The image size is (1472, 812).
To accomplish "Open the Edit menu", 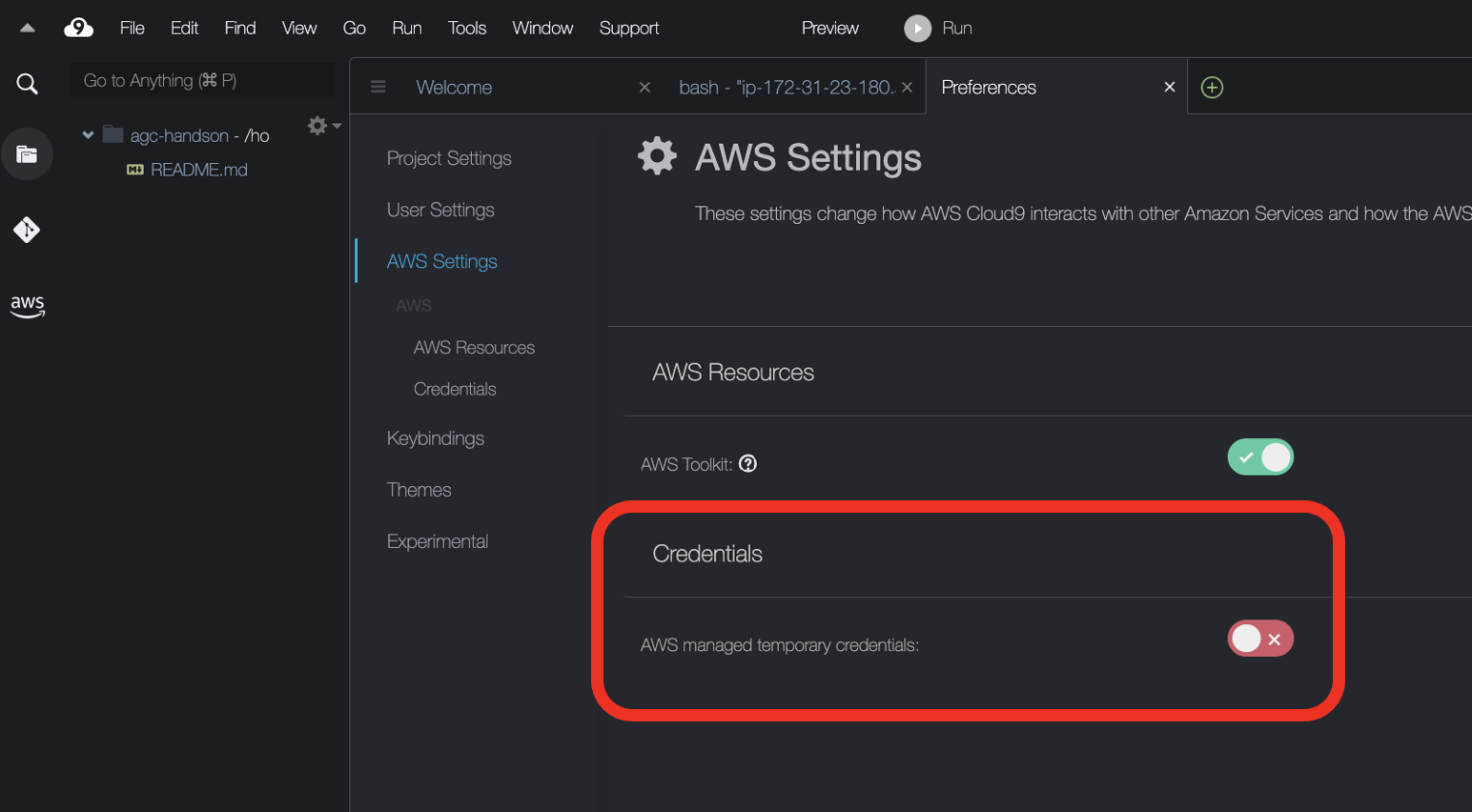I will point(184,29).
